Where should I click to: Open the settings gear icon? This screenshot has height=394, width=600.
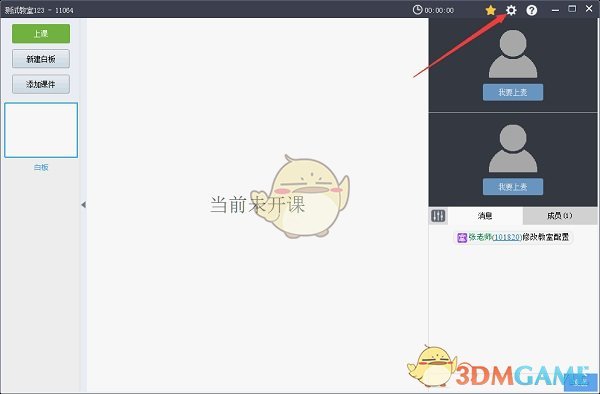click(x=511, y=10)
